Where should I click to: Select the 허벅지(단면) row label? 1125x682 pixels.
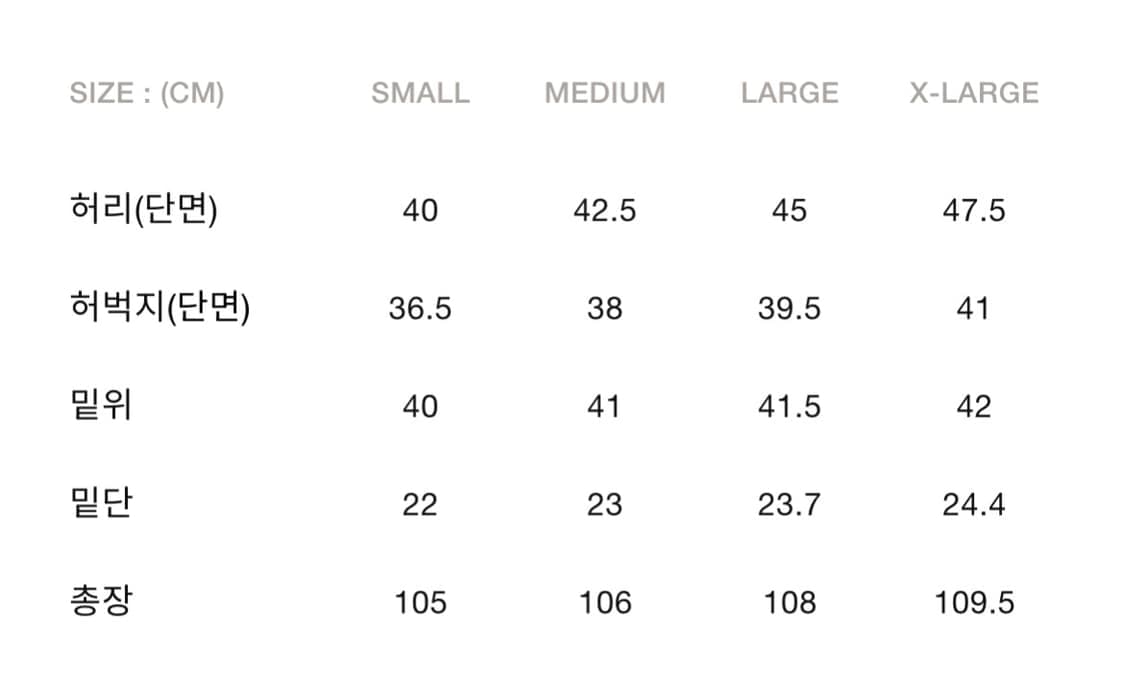coord(160,308)
